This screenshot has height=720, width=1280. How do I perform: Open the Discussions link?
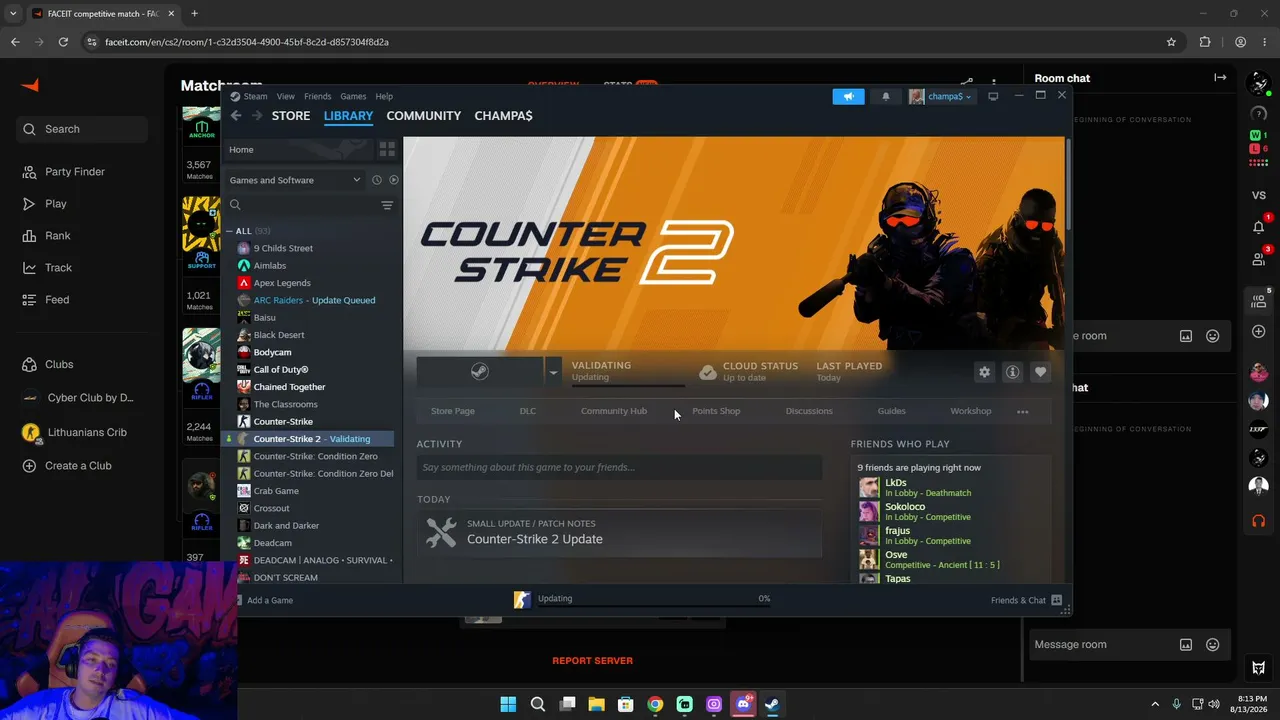click(x=809, y=411)
